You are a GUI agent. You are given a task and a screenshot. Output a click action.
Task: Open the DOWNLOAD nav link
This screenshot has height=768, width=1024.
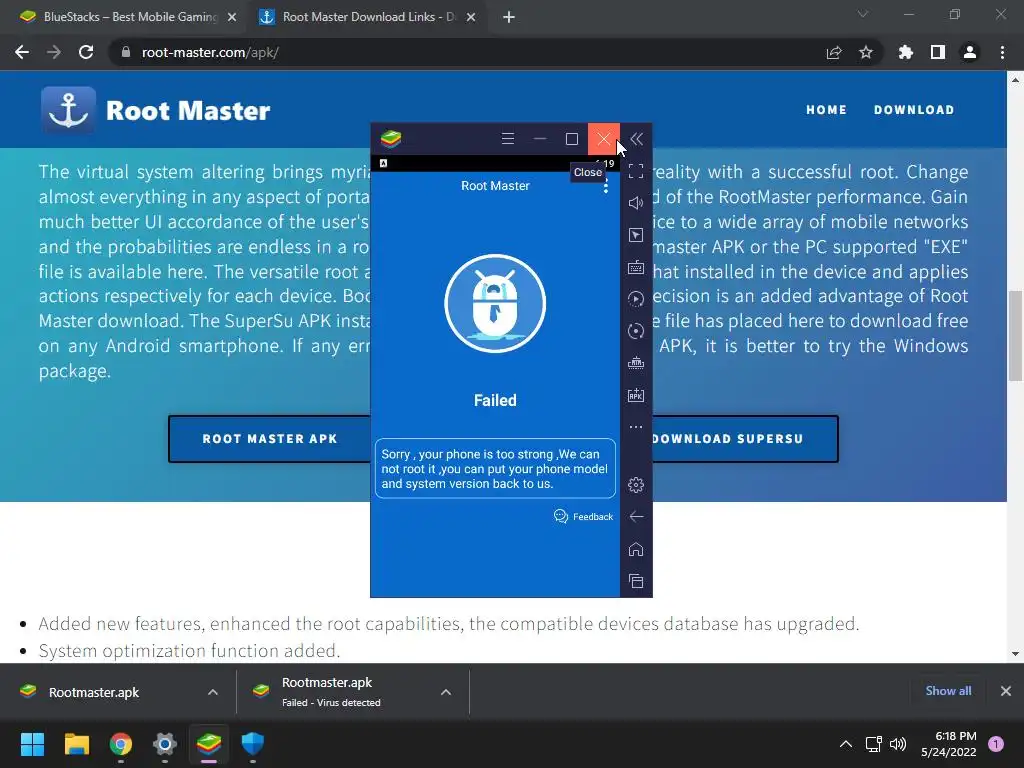(914, 110)
